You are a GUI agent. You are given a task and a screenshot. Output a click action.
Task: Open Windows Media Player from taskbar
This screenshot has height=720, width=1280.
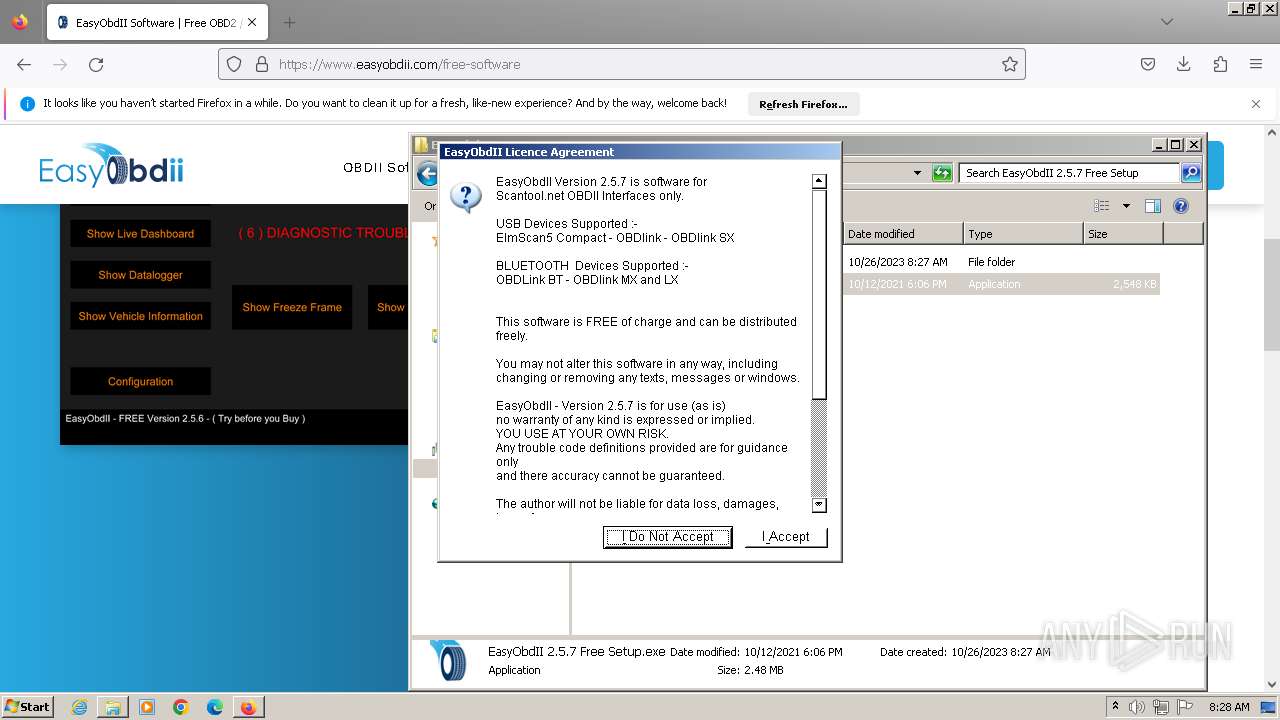click(x=147, y=707)
